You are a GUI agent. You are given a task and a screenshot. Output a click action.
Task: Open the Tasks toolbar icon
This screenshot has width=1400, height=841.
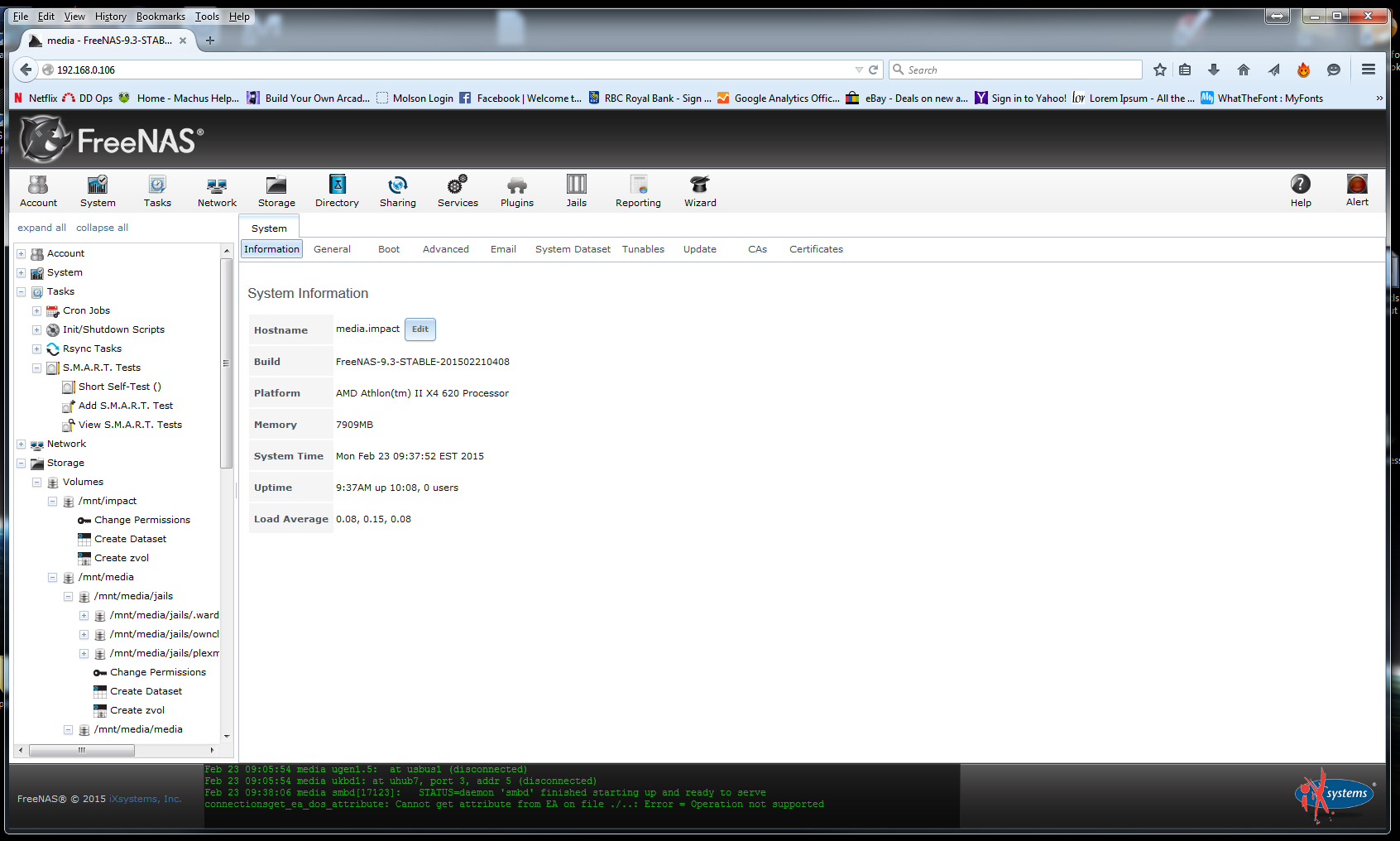157,191
